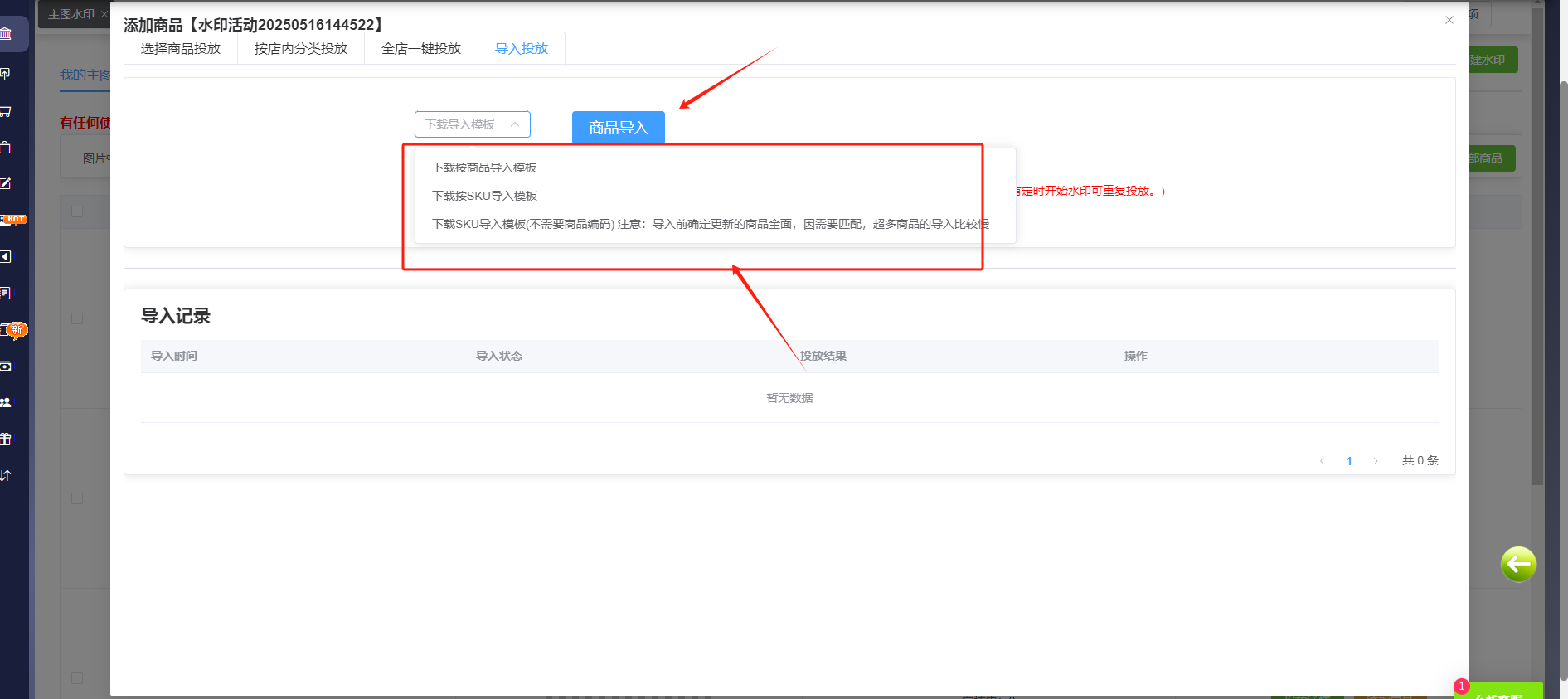The width and height of the screenshot is (1568, 699).
Task: Click the bank building icon in sidebar
Action: 7,34
